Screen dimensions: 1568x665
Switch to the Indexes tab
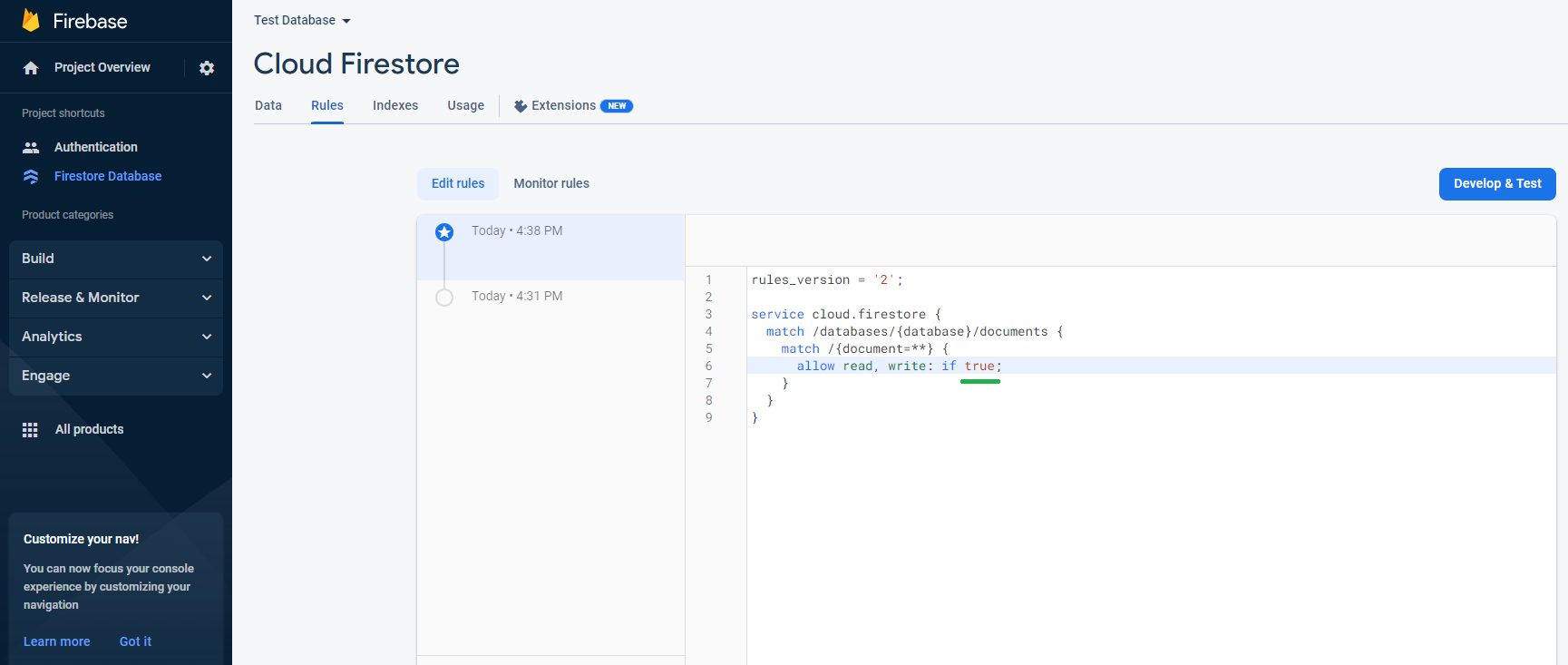pos(395,105)
